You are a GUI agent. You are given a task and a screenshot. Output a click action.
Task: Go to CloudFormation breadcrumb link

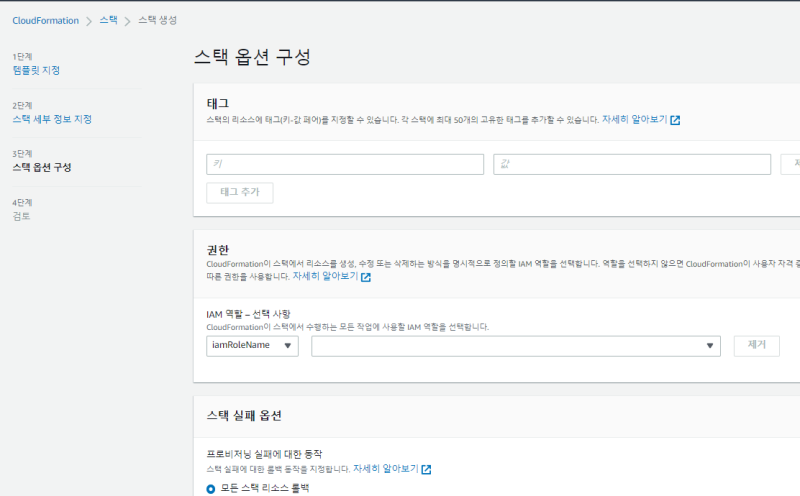46,21
